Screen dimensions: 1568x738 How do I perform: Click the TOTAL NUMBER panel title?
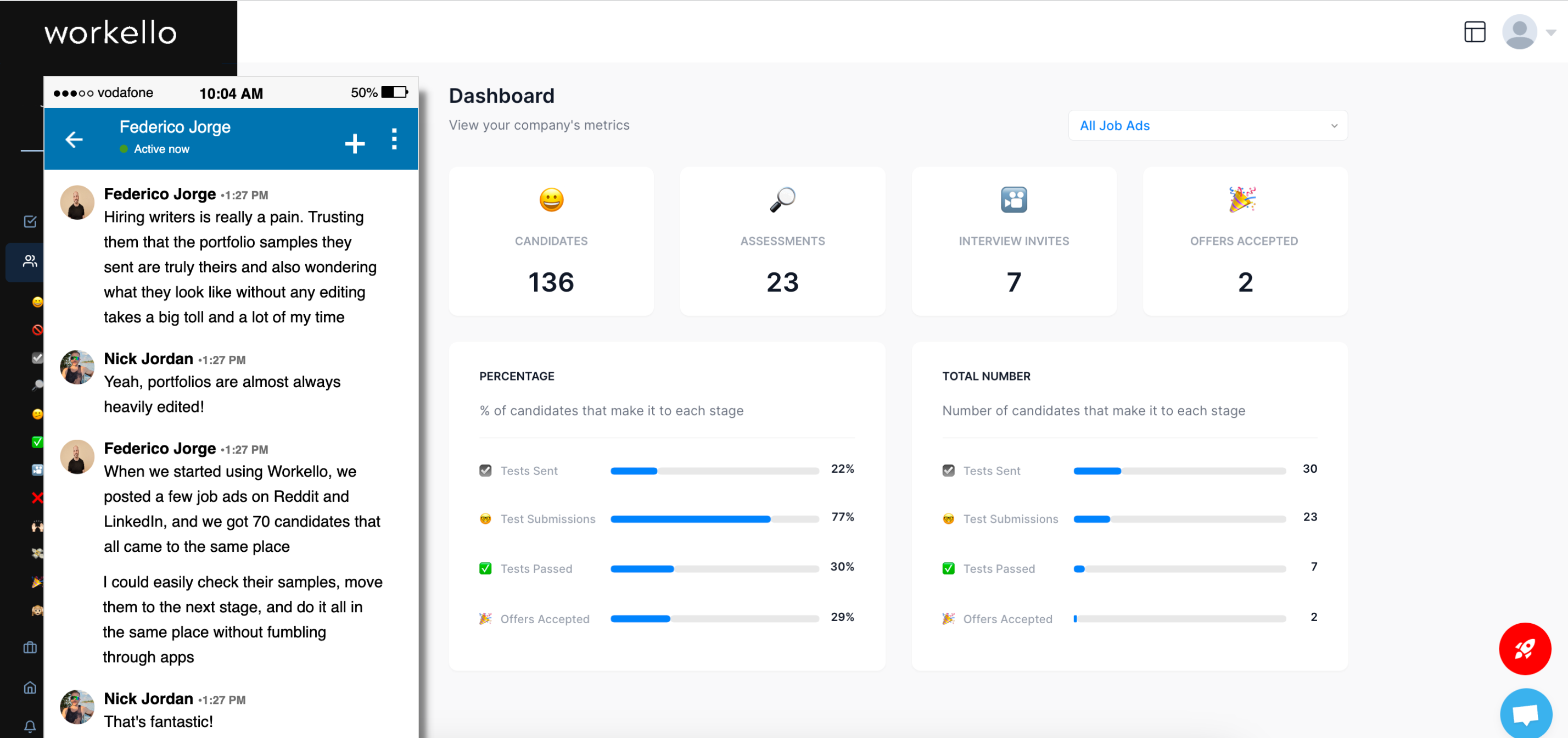pyautogui.click(x=985, y=376)
